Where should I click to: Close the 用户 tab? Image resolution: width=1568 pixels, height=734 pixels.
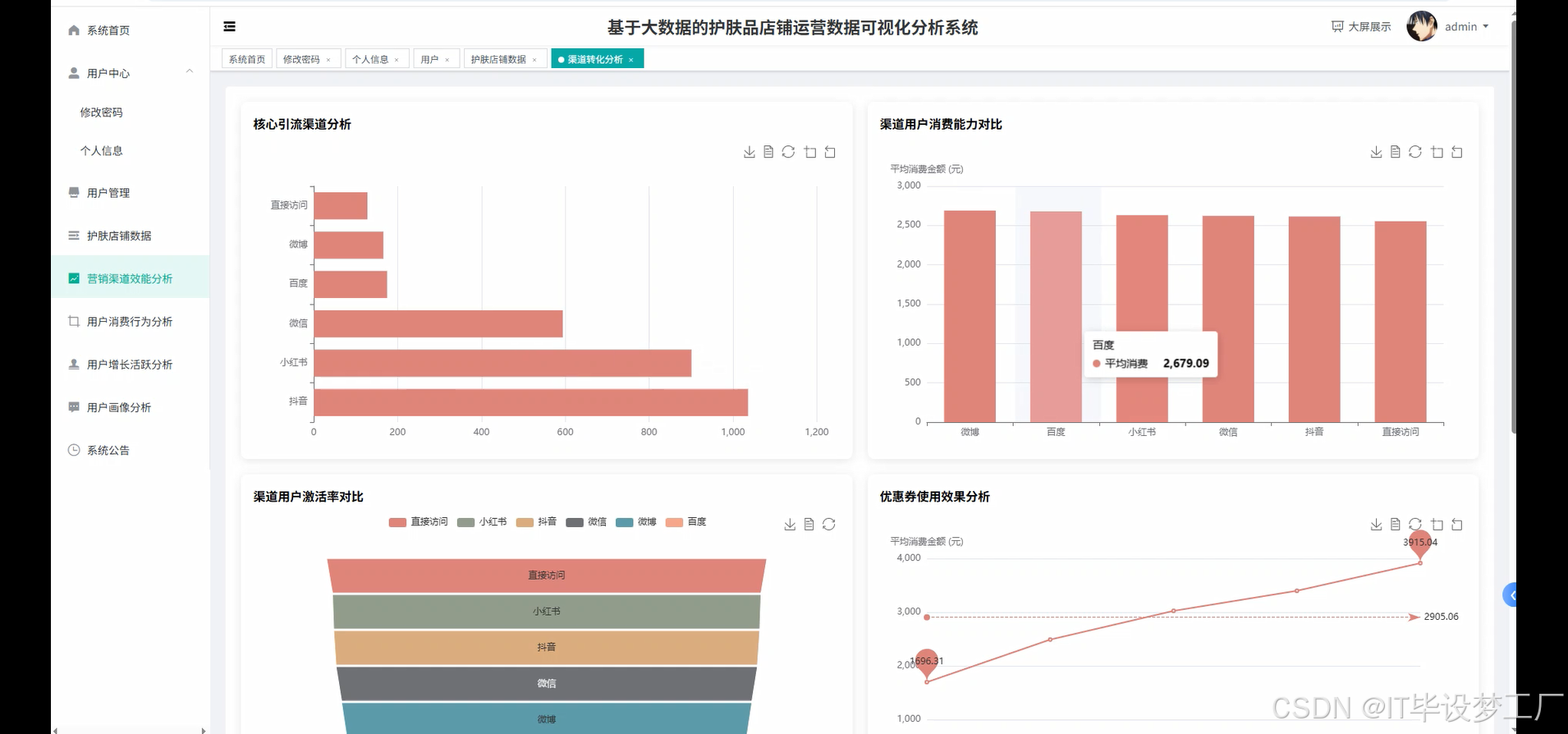click(x=447, y=60)
